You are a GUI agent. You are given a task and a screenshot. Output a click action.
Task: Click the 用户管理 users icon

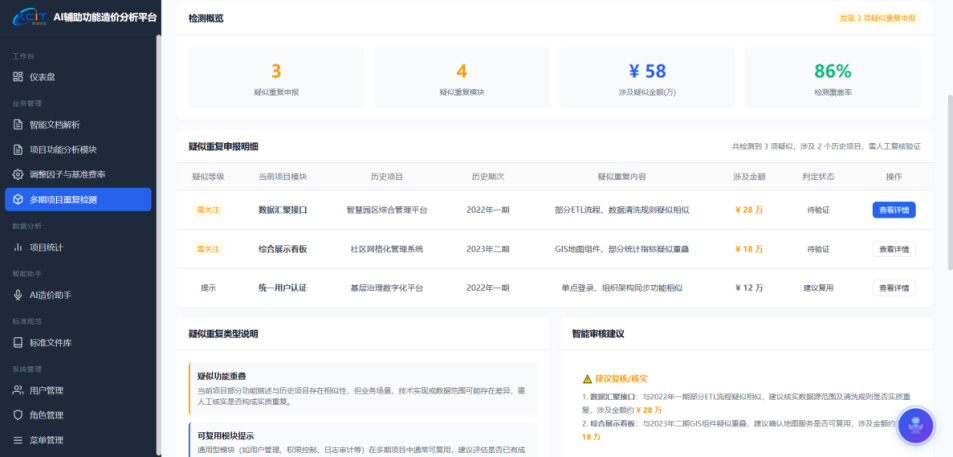(18, 390)
